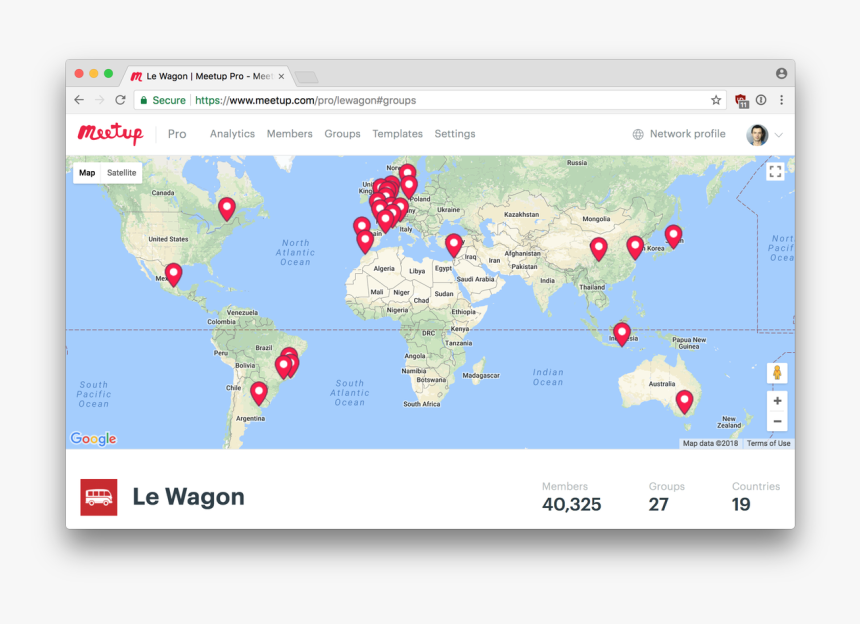Click the URL address bar
Screen dimensions: 860x624
tap(428, 100)
